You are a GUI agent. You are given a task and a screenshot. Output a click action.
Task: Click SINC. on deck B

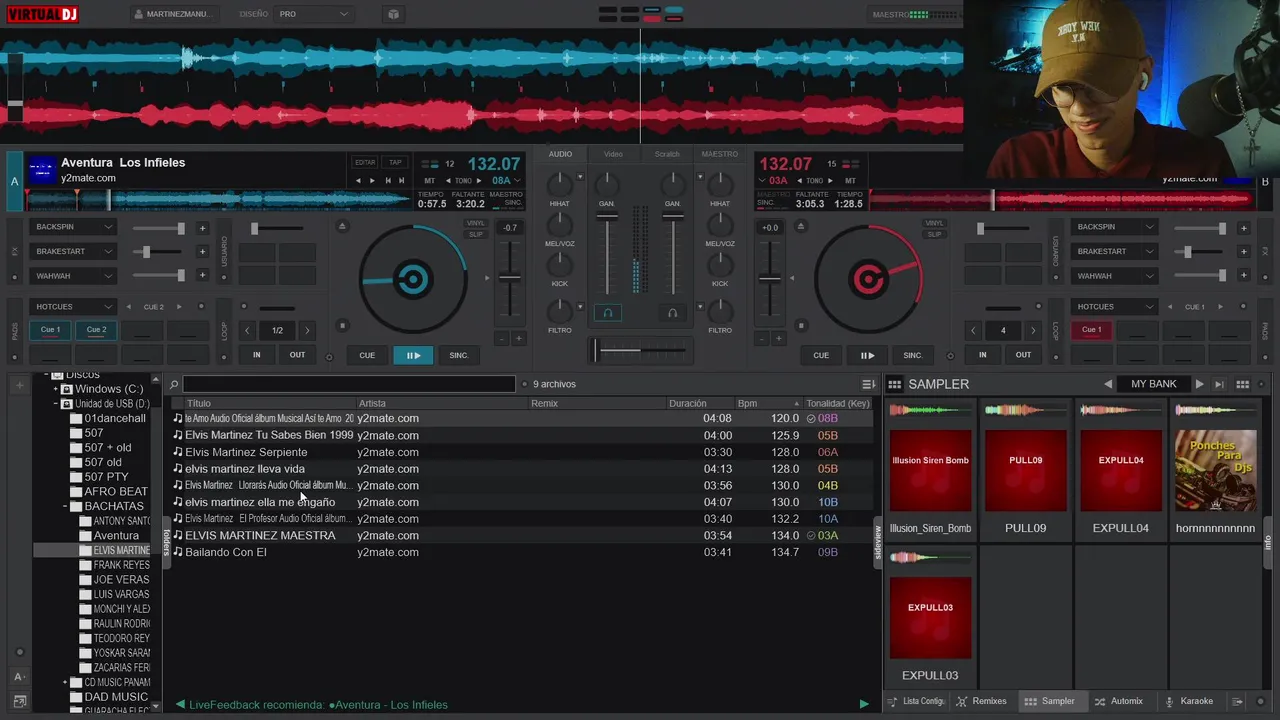coord(913,355)
